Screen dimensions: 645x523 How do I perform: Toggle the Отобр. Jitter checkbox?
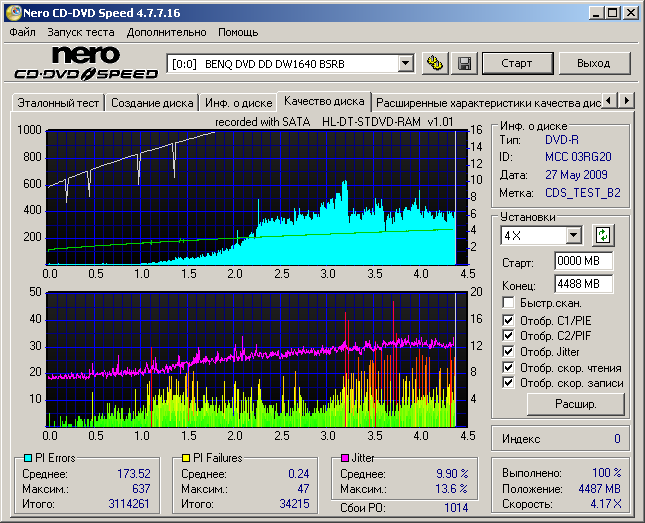point(508,351)
